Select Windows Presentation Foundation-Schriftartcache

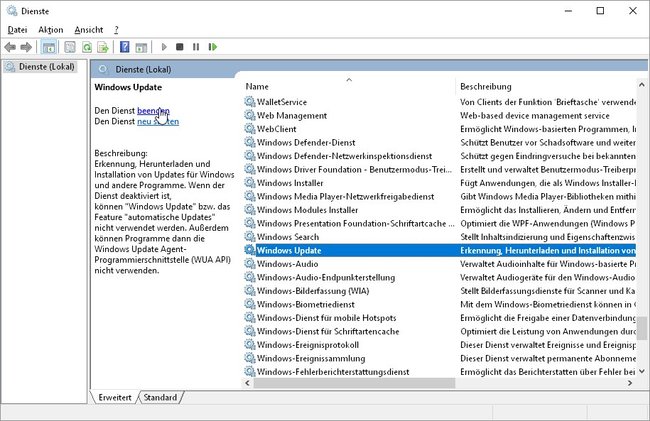point(439,223)
